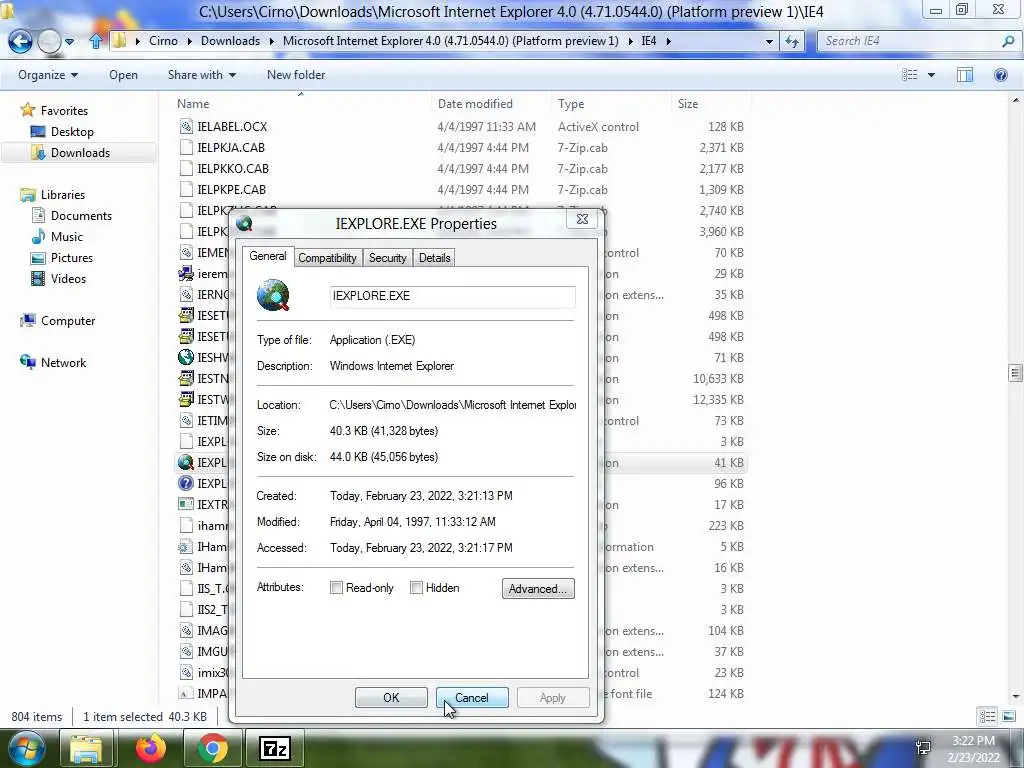Image resolution: width=1024 pixels, height=768 pixels.
Task: Select the IELPKJA.CAB file
Action: click(231, 148)
